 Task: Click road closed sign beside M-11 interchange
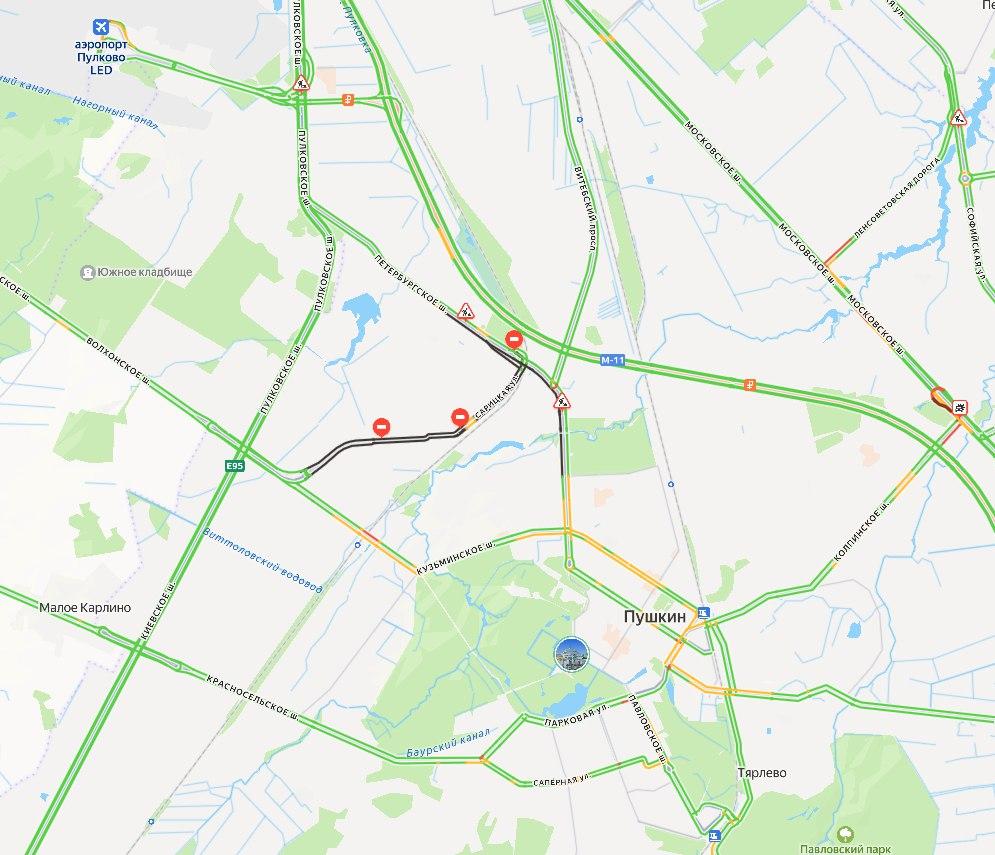click(514, 339)
